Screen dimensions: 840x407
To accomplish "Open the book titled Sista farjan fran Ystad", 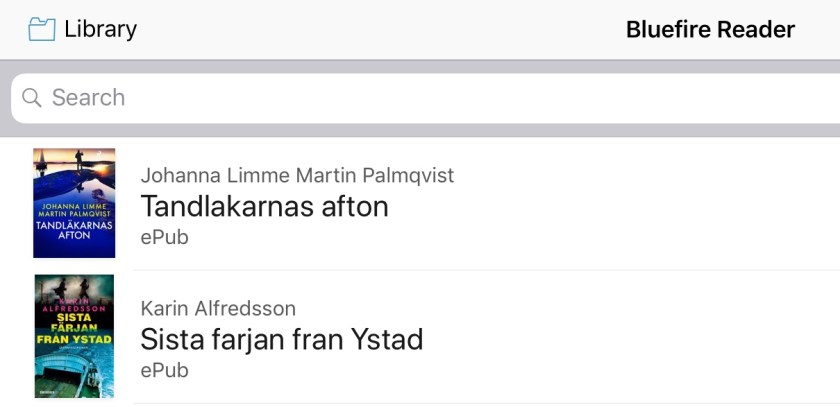I will coord(281,339).
